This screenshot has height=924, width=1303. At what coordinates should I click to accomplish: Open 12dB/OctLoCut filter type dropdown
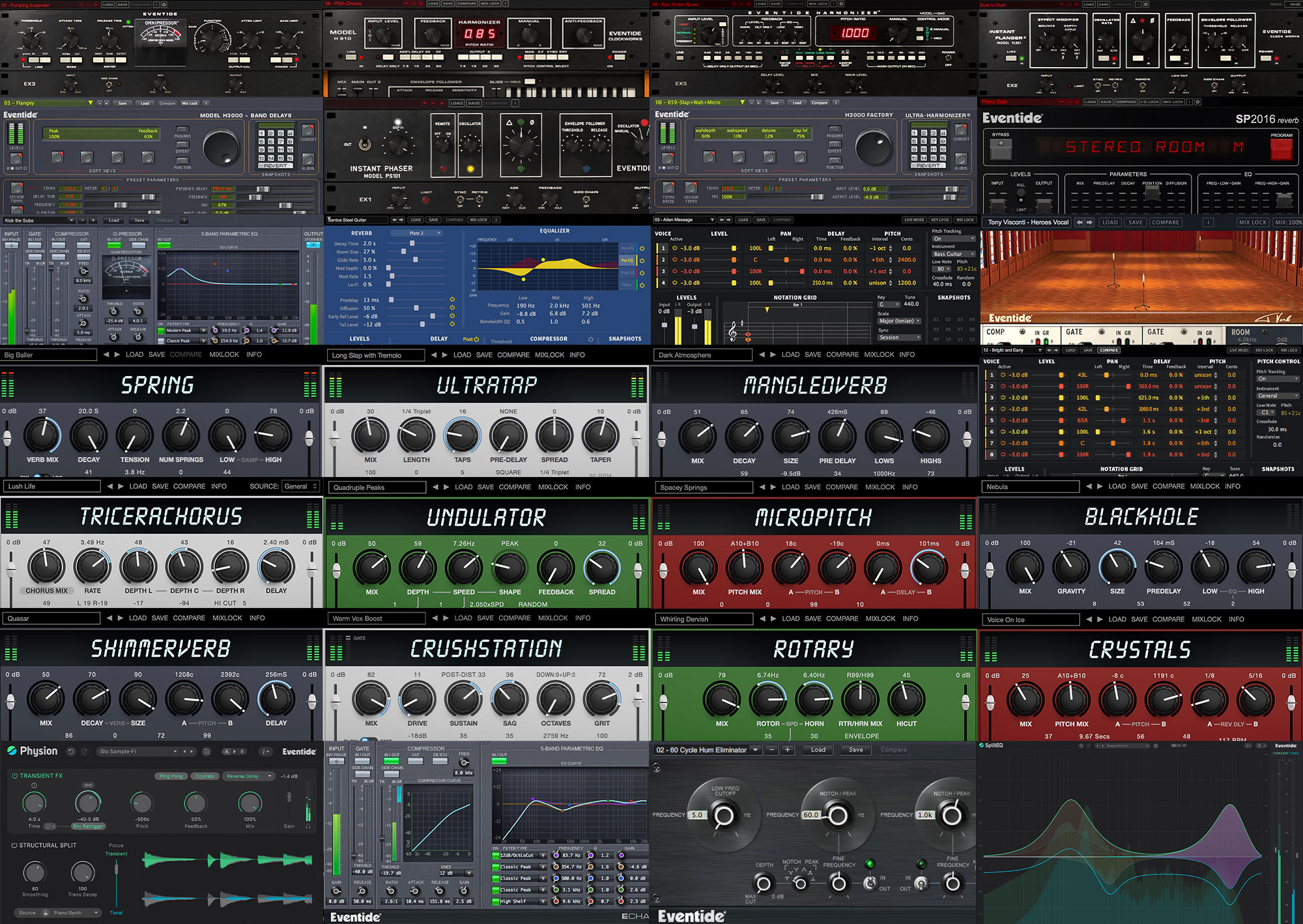point(523,856)
